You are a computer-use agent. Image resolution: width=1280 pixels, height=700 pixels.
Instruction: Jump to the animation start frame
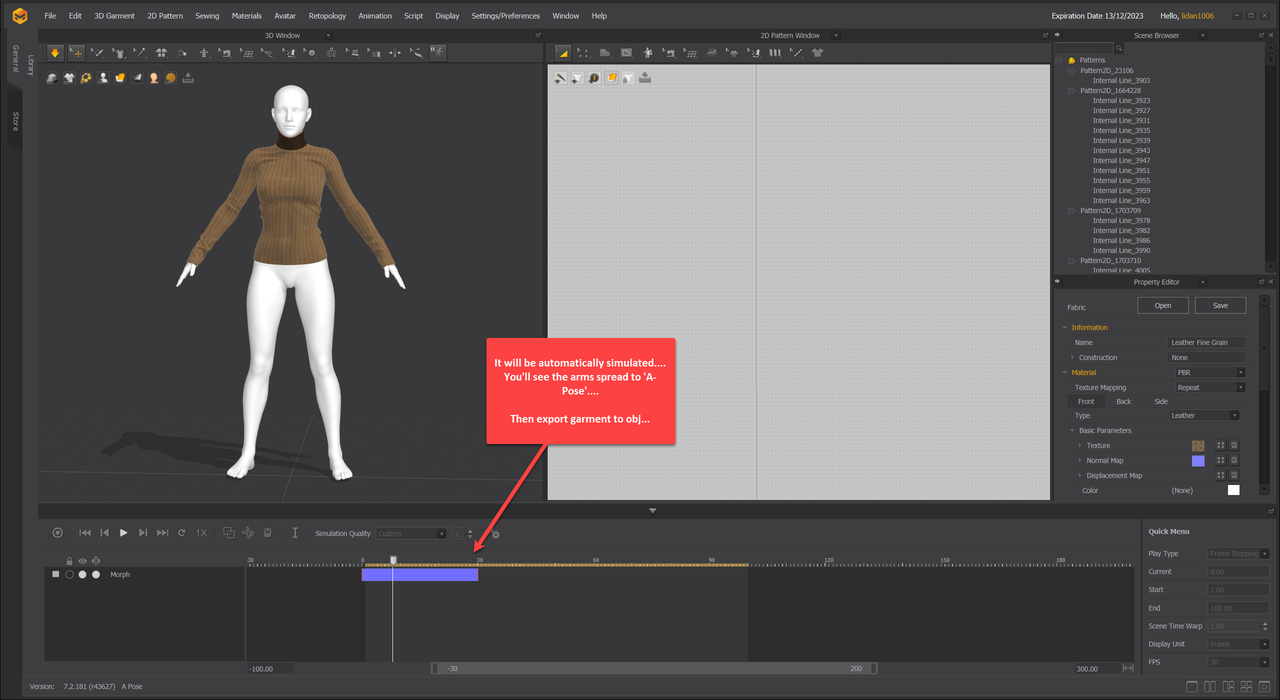(85, 533)
